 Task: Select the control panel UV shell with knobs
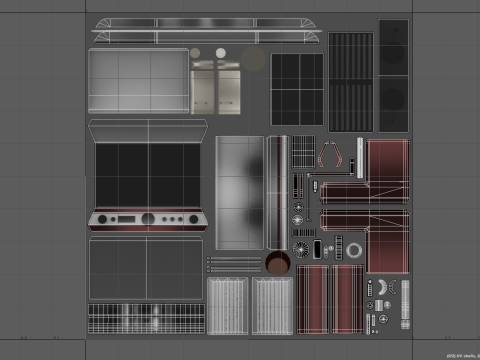click(148, 219)
